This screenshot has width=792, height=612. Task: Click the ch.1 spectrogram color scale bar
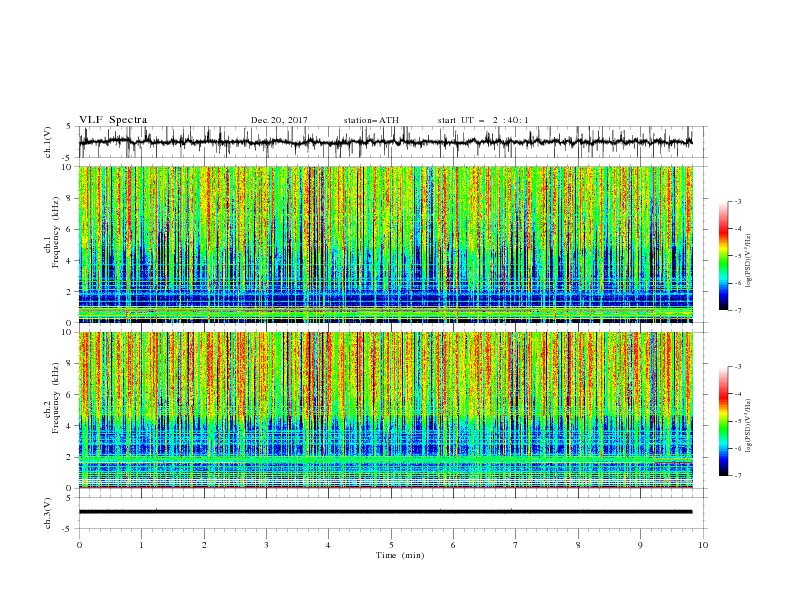(x=724, y=256)
